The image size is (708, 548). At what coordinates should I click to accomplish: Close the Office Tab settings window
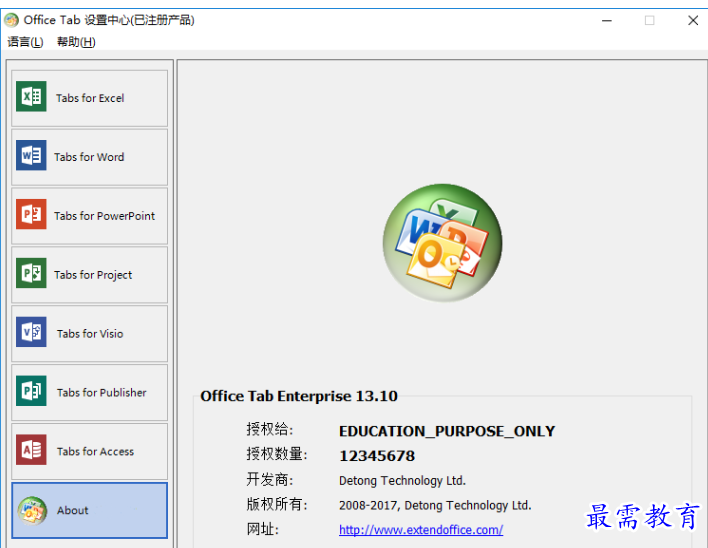(x=693, y=20)
